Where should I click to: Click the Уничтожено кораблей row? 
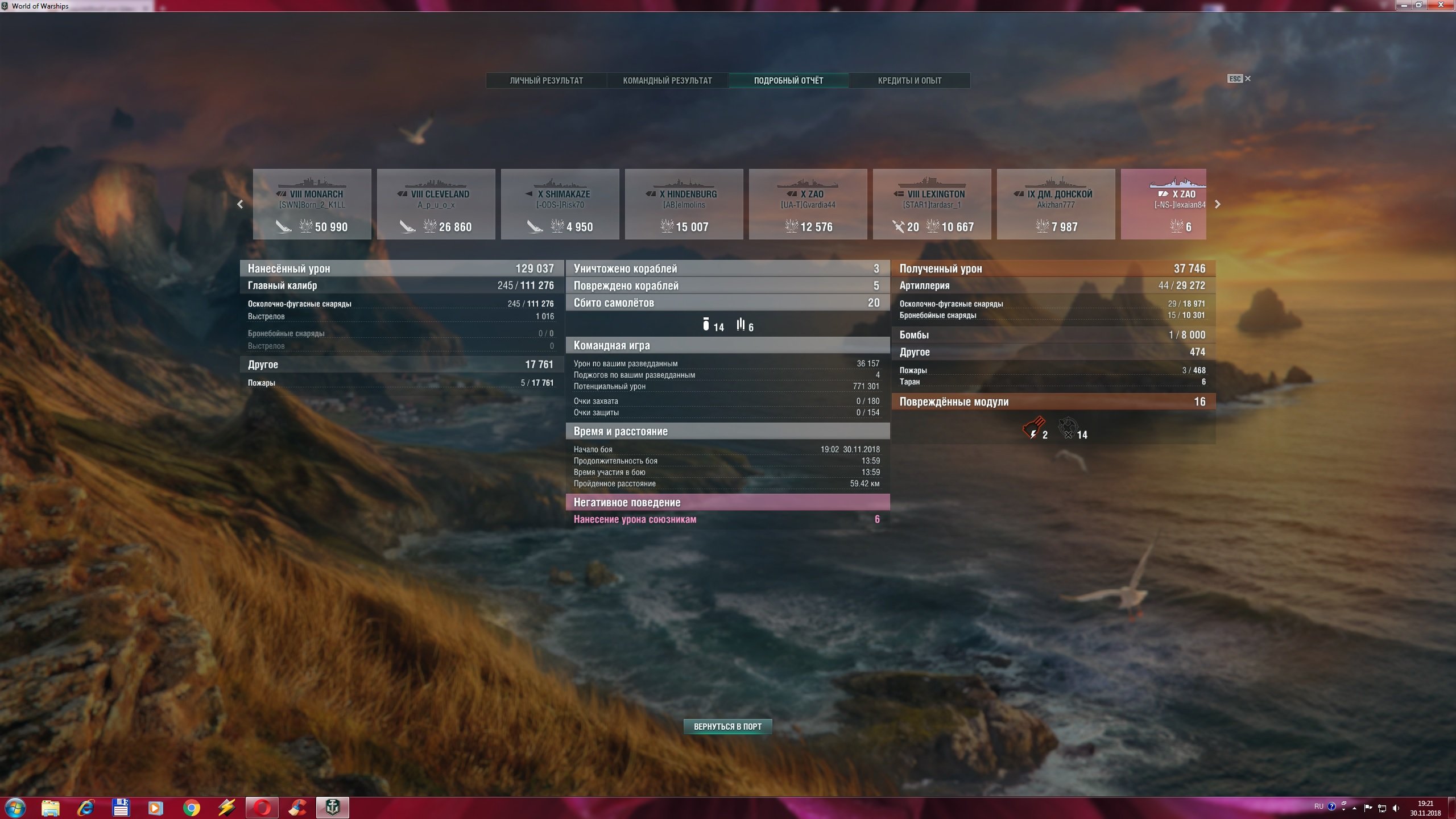(727, 268)
